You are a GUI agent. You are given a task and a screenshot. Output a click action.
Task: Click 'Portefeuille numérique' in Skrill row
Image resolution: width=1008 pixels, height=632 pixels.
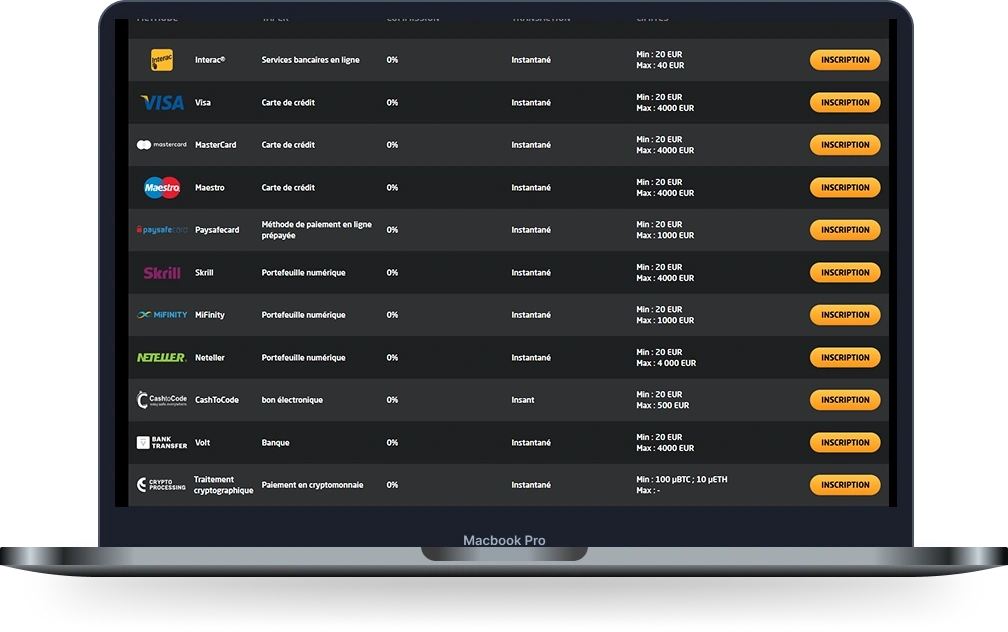pyautogui.click(x=303, y=273)
